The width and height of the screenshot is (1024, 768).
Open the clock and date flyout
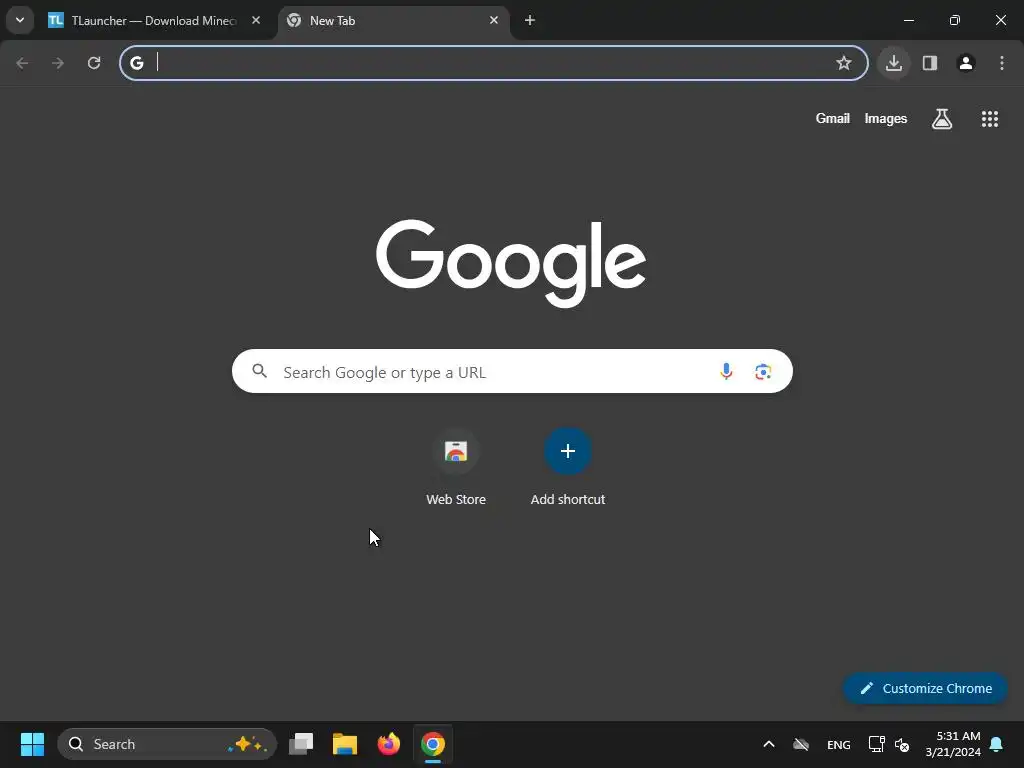(x=953, y=744)
